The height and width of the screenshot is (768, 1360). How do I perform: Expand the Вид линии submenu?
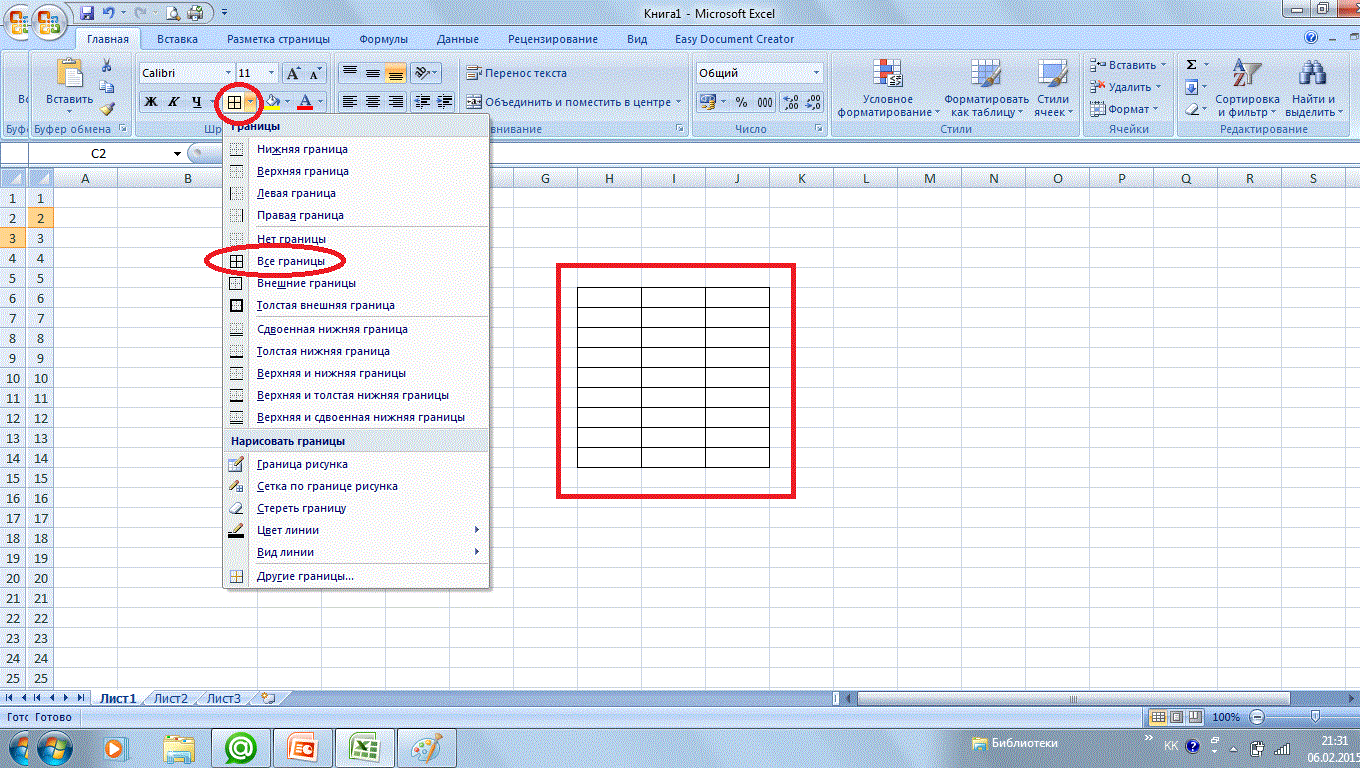point(355,552)
